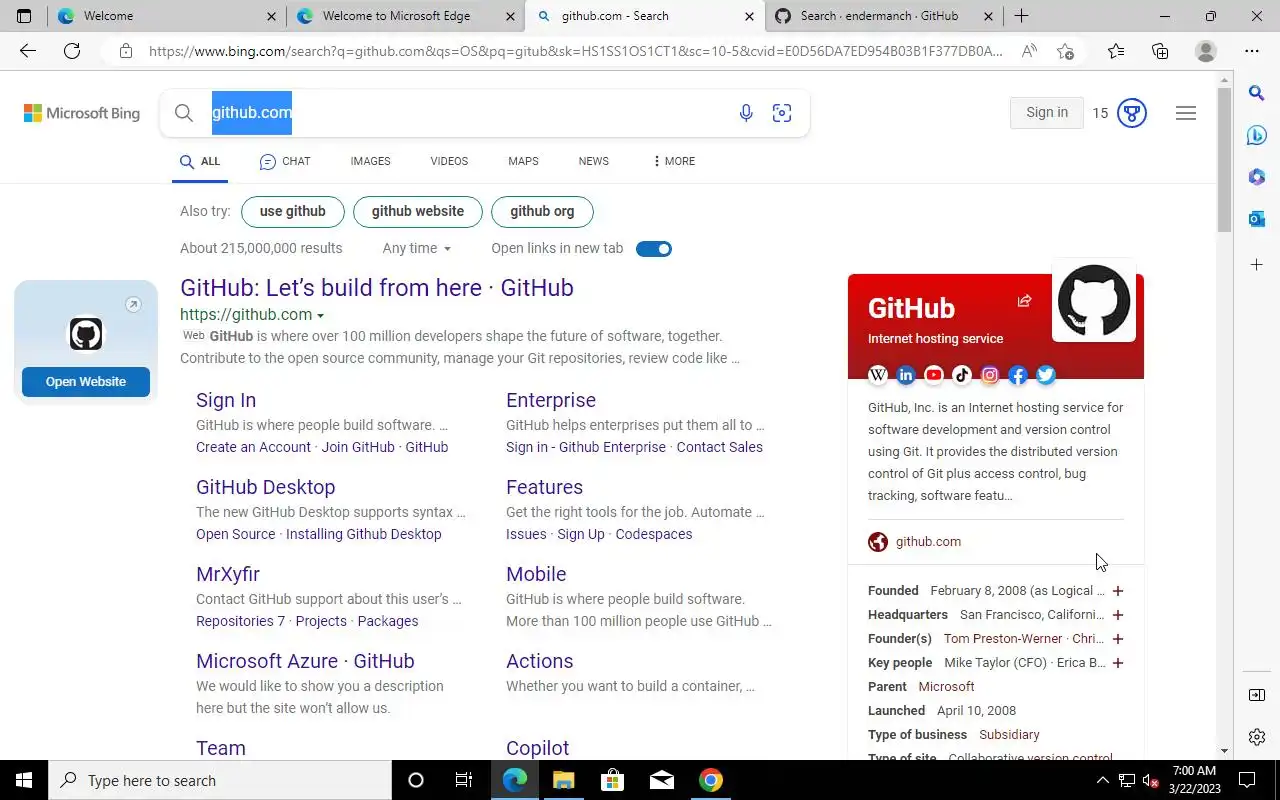Open the Microsoft parent company link
This screenshot has height=800, width=1280.
coord(946,687)
